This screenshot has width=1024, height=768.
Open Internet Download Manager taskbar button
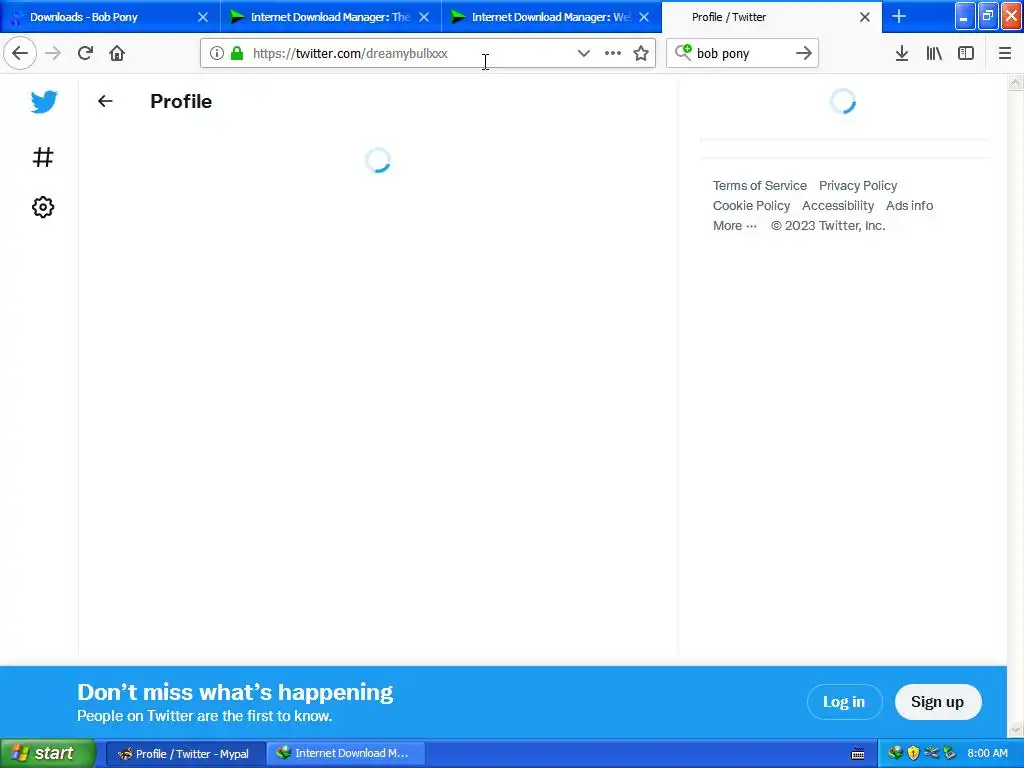(x=345, y=754)
